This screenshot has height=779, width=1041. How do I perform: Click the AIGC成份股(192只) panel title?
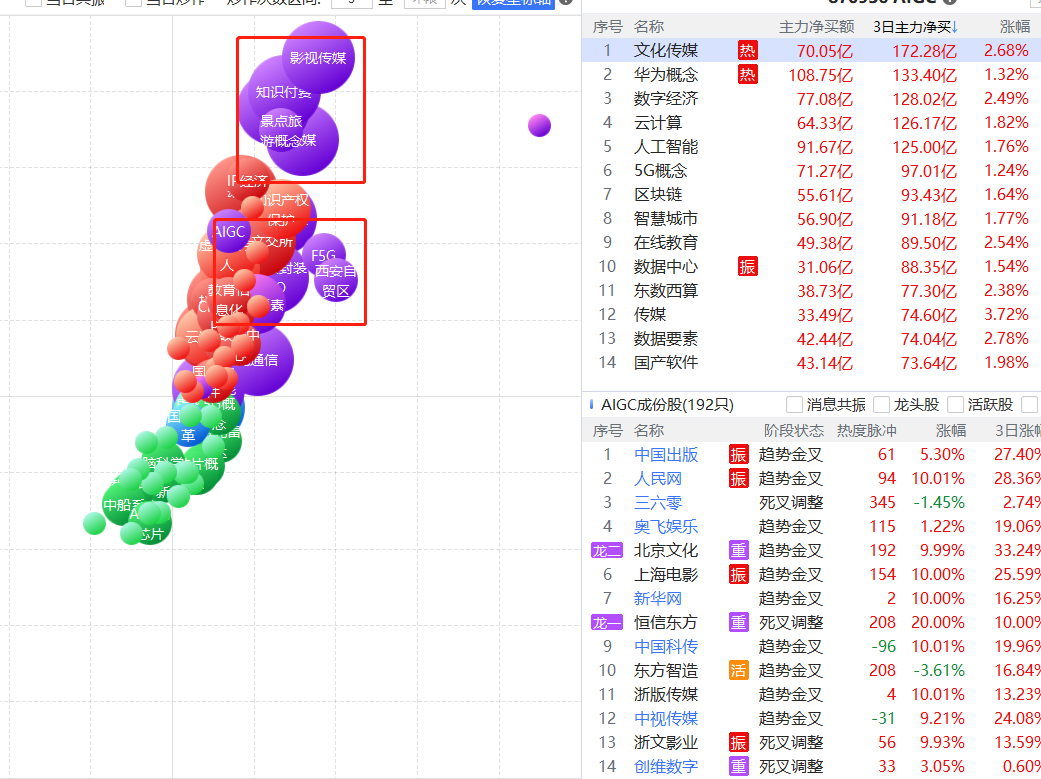[667, 404]
